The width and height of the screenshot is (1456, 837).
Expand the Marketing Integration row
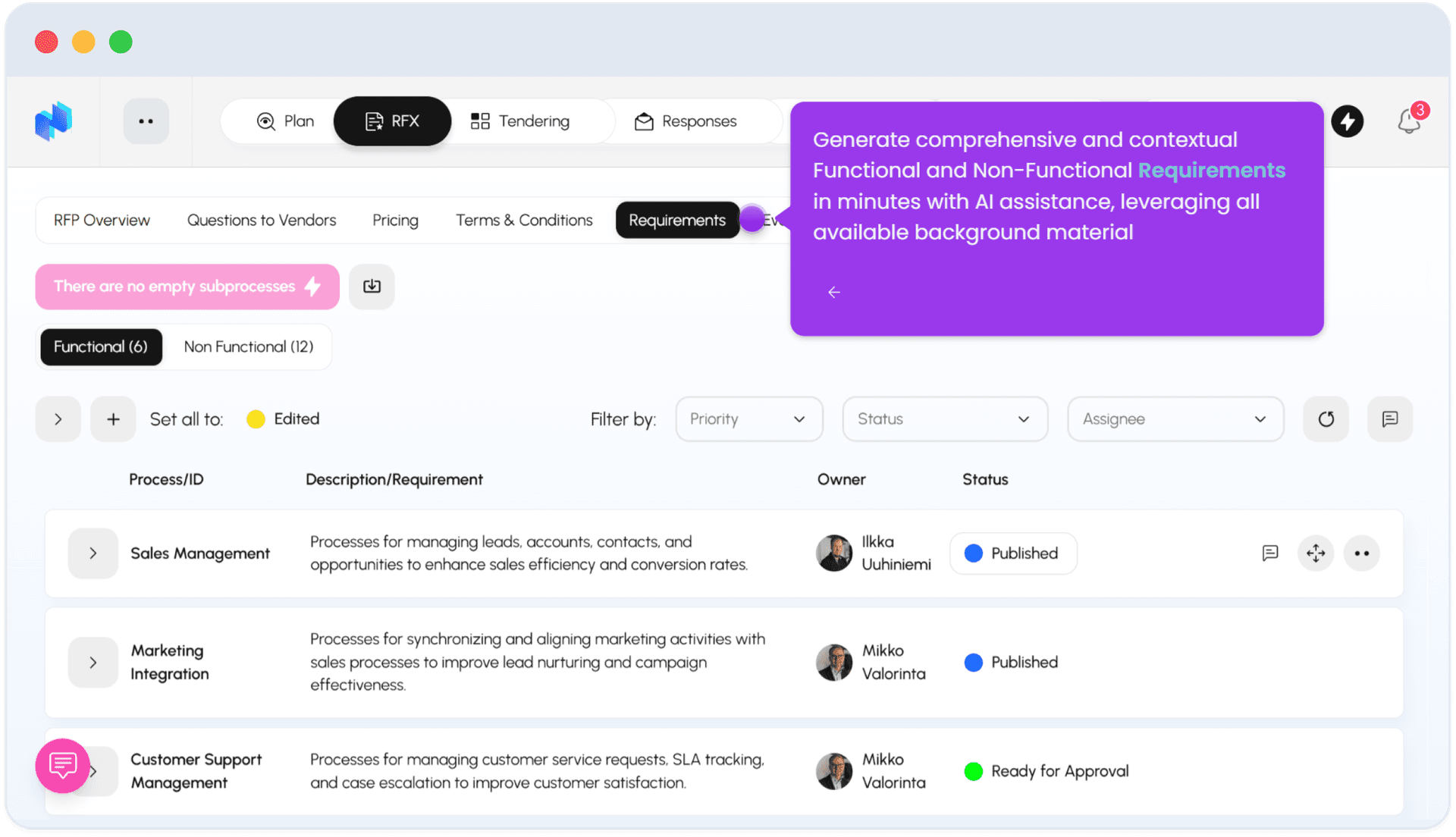click(93, 663)
